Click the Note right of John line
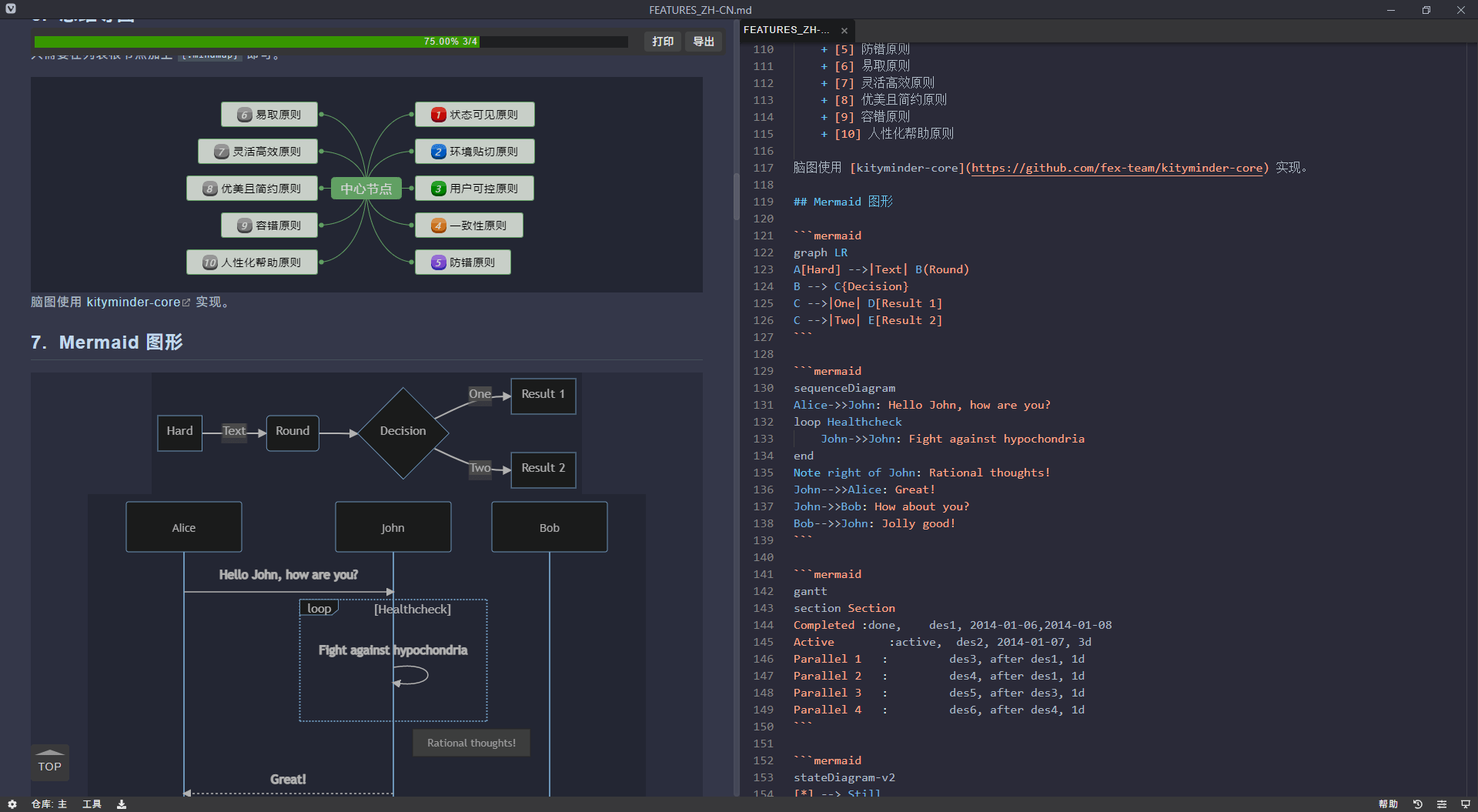 (x=921, y=473)
